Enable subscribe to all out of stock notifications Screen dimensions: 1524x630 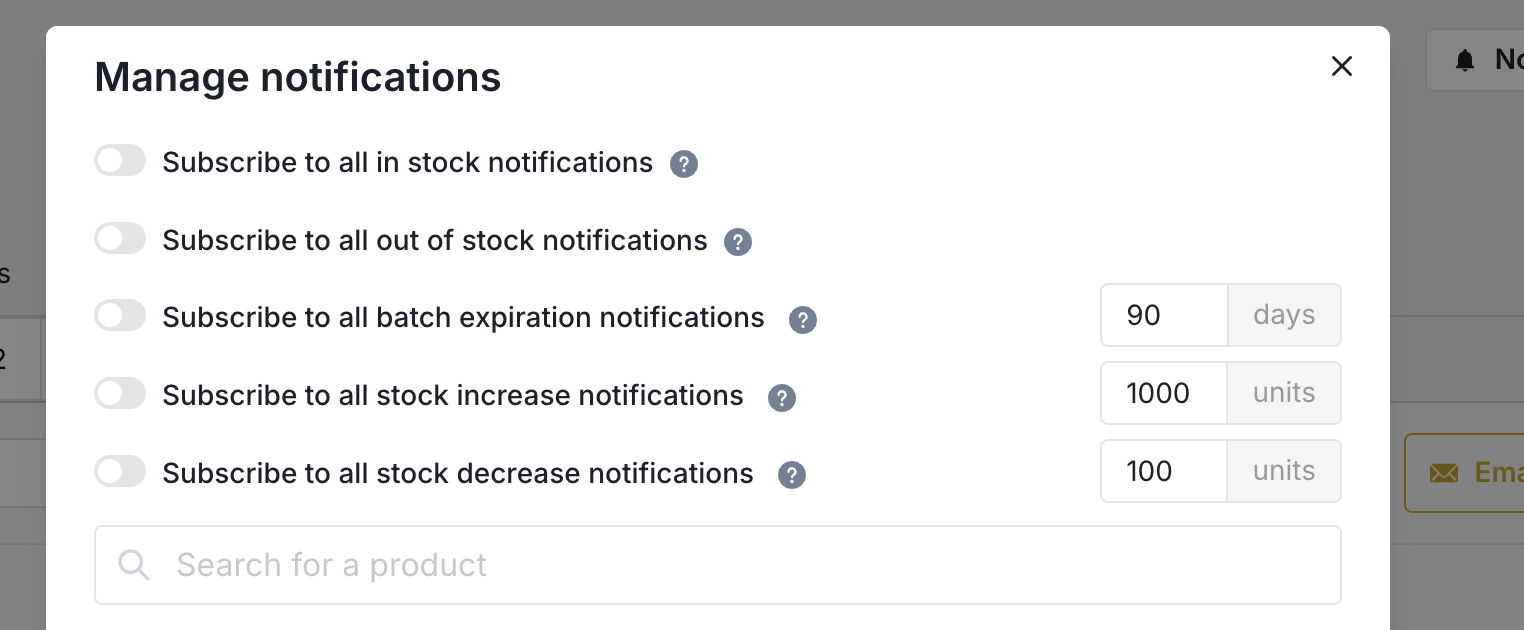point(120,238)
